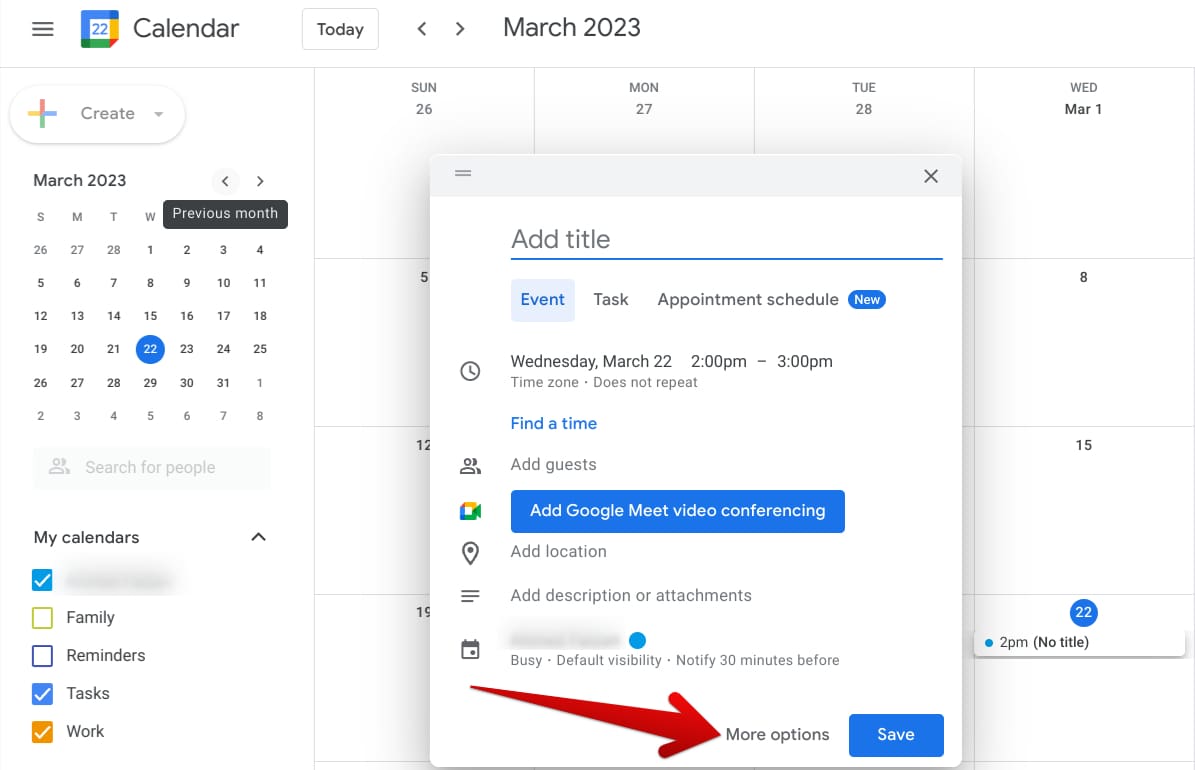This screenshot has height=770, width=1195.
Task: Click the Add guests field
Action: coord(553,465)
